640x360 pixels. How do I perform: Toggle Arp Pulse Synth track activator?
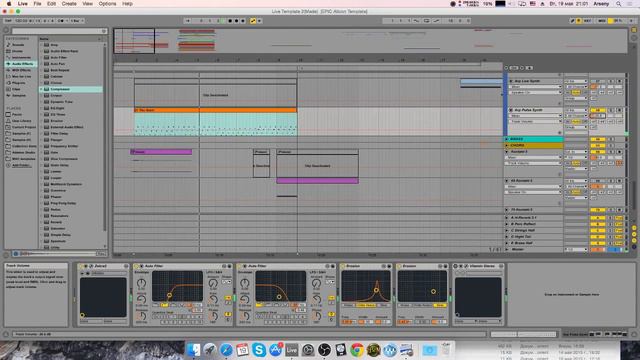[x=598, y=110]
